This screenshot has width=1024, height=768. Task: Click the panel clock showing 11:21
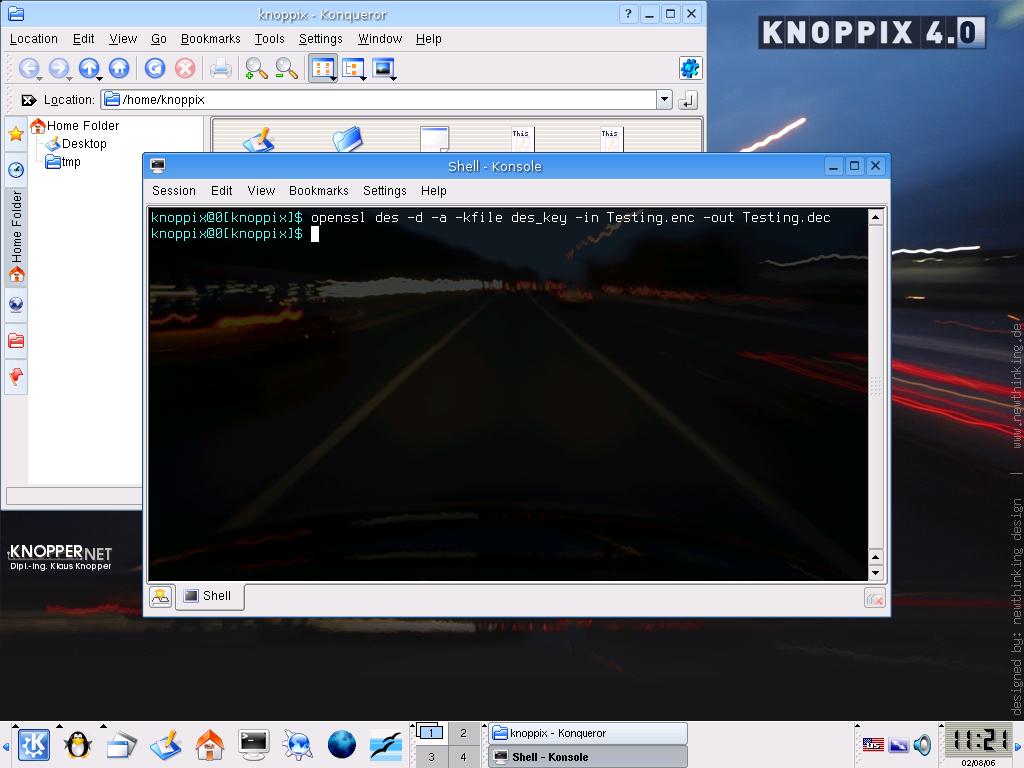point(978,741)
